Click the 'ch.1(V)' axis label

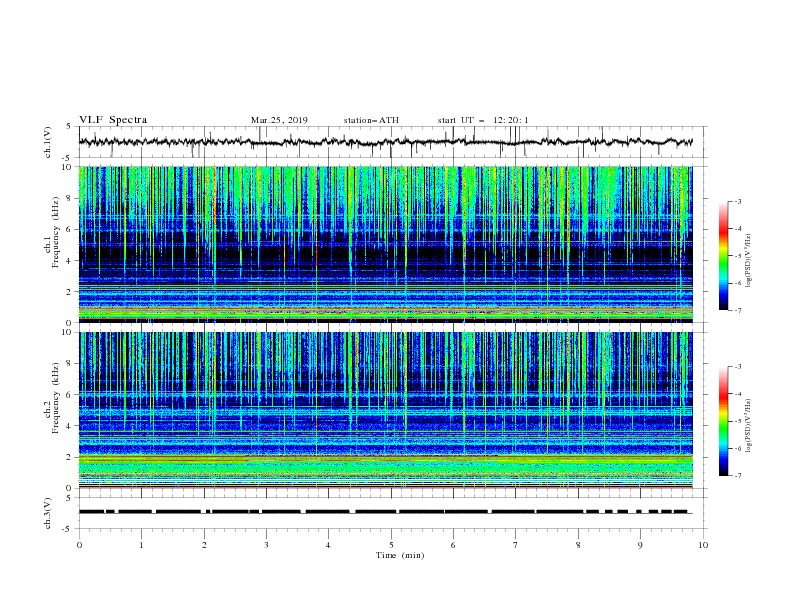point(48,142)
